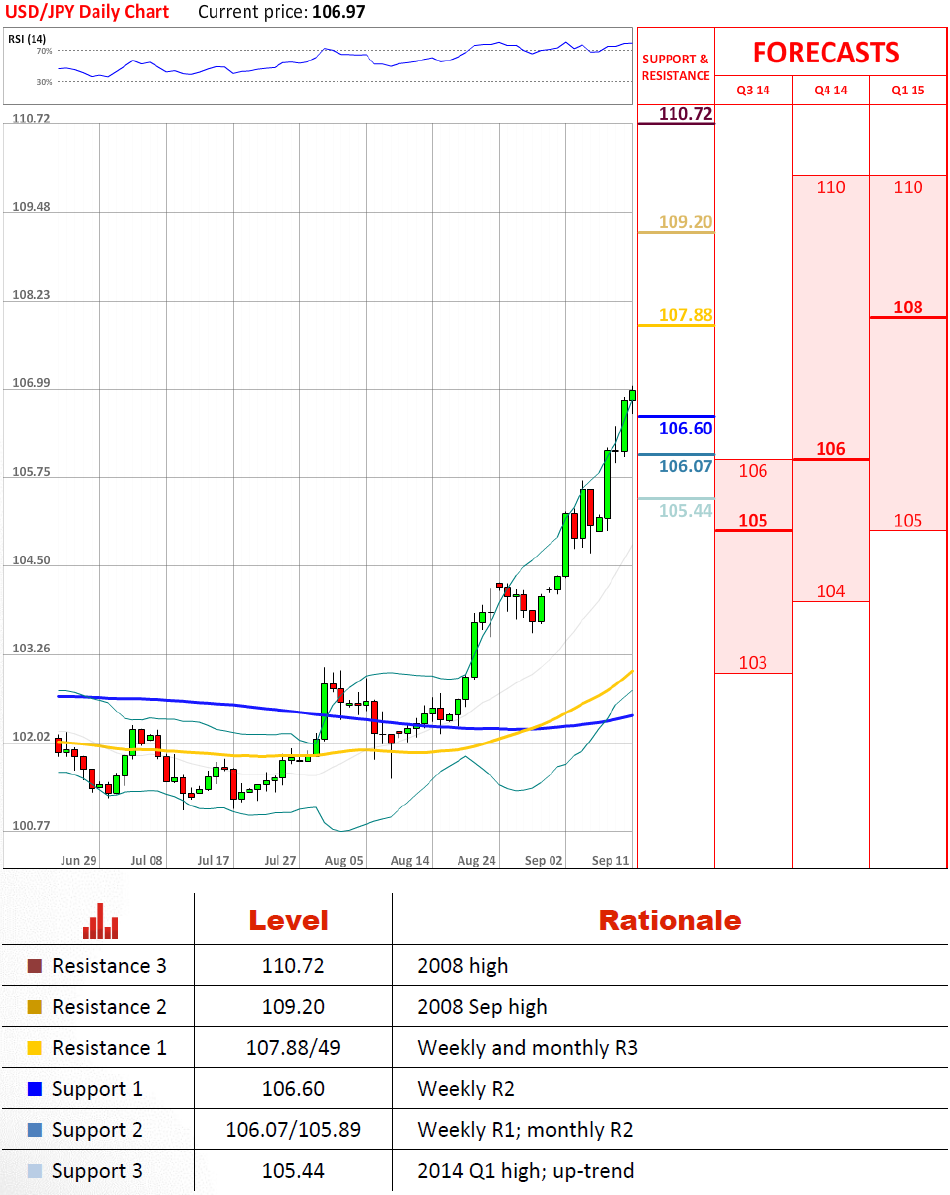Screen dimensions: 950x1195
Task: Click the '2008 Sep high' rationale cell
Action: pos(482,1007)
